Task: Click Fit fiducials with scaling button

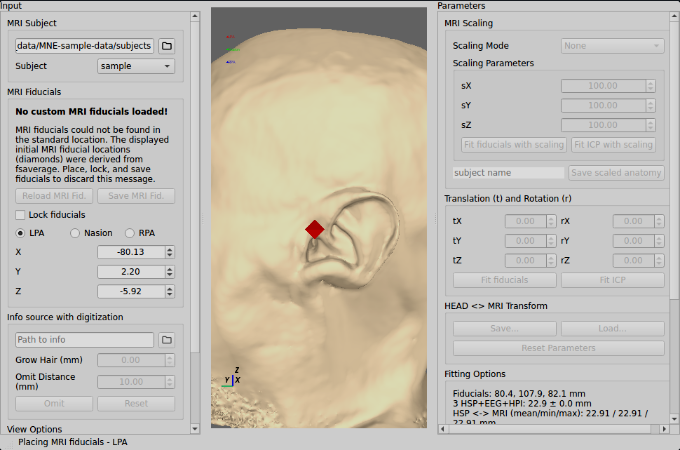Action: (513, 144)
